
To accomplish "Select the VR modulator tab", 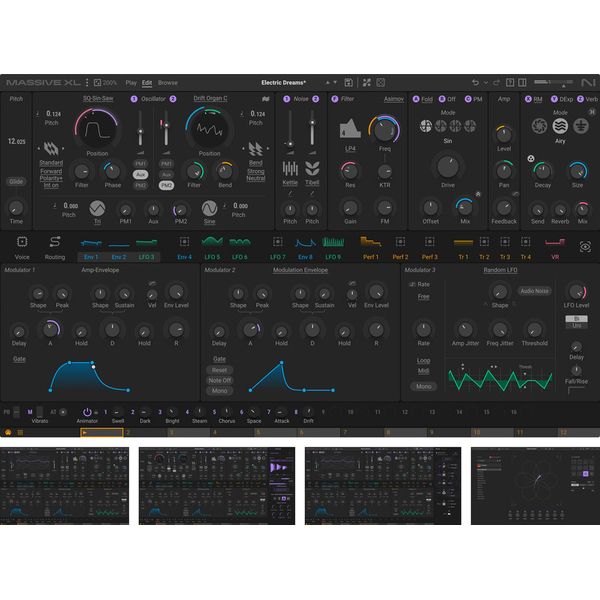I will [x=555, y=249].
